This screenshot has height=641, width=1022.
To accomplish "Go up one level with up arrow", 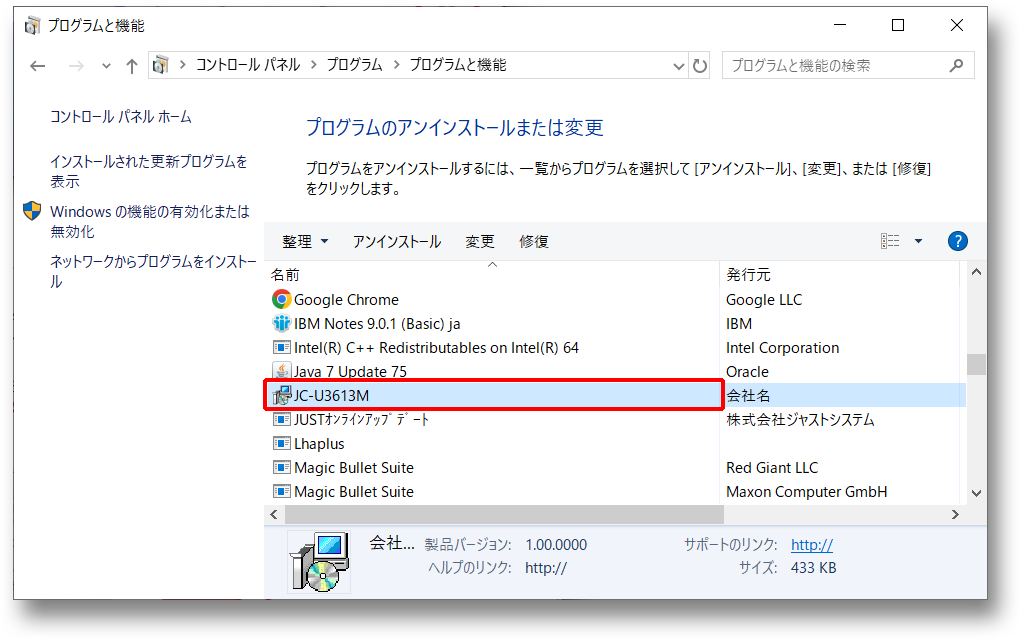I will click(x=132, y=66).
